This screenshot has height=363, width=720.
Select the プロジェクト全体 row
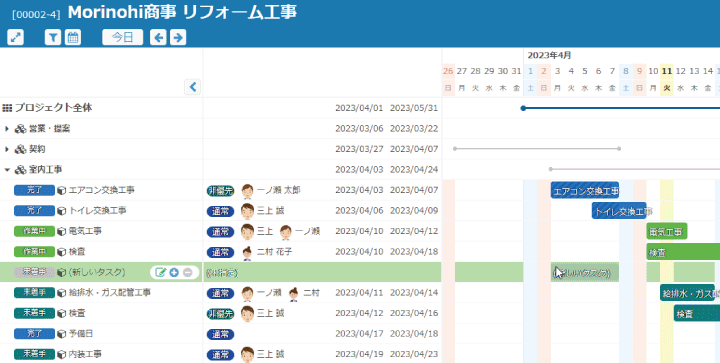coord(220,108)
